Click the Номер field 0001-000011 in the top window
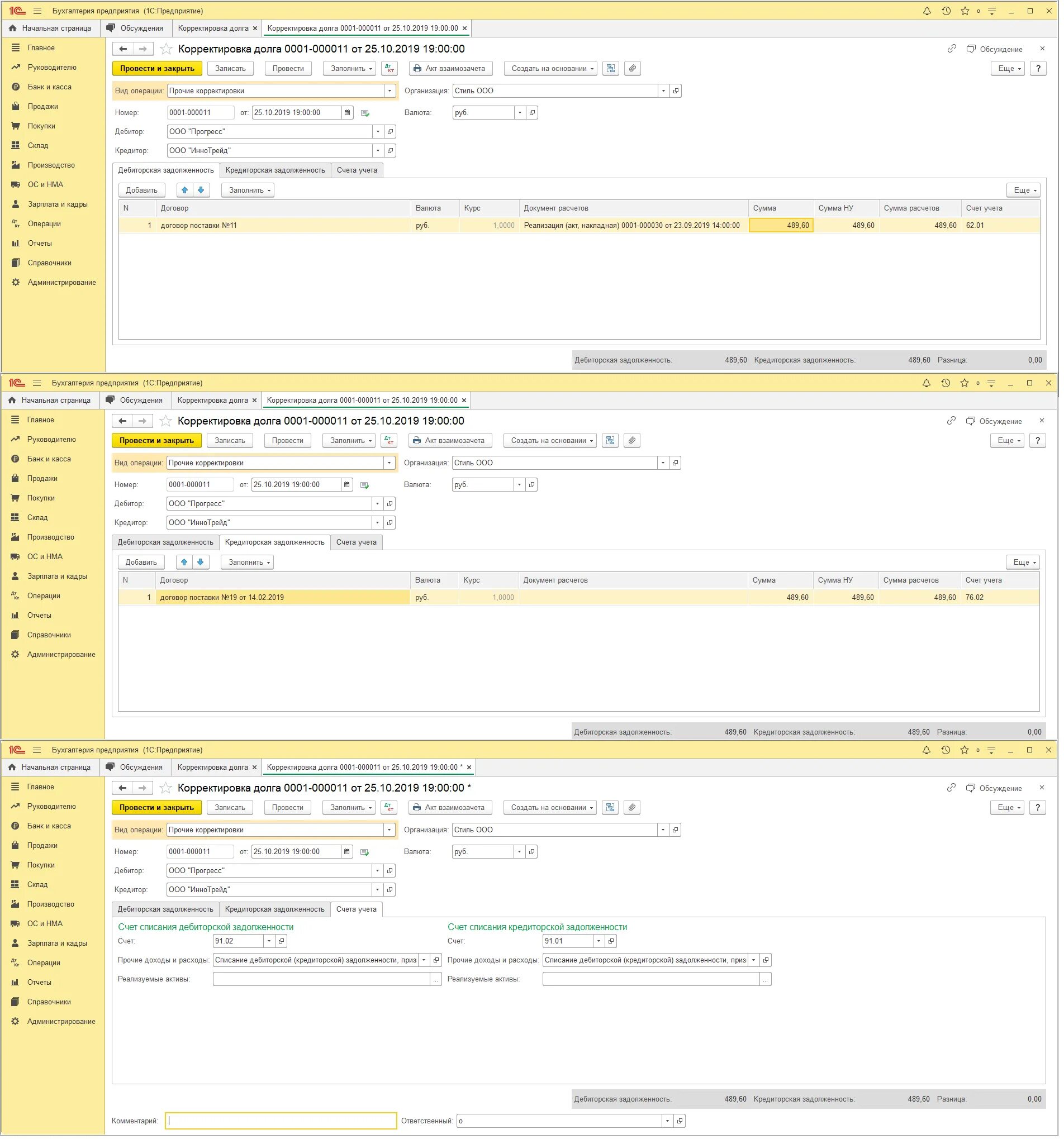The width and height of the screenshot is (1064, 1139). coord(201,113)
